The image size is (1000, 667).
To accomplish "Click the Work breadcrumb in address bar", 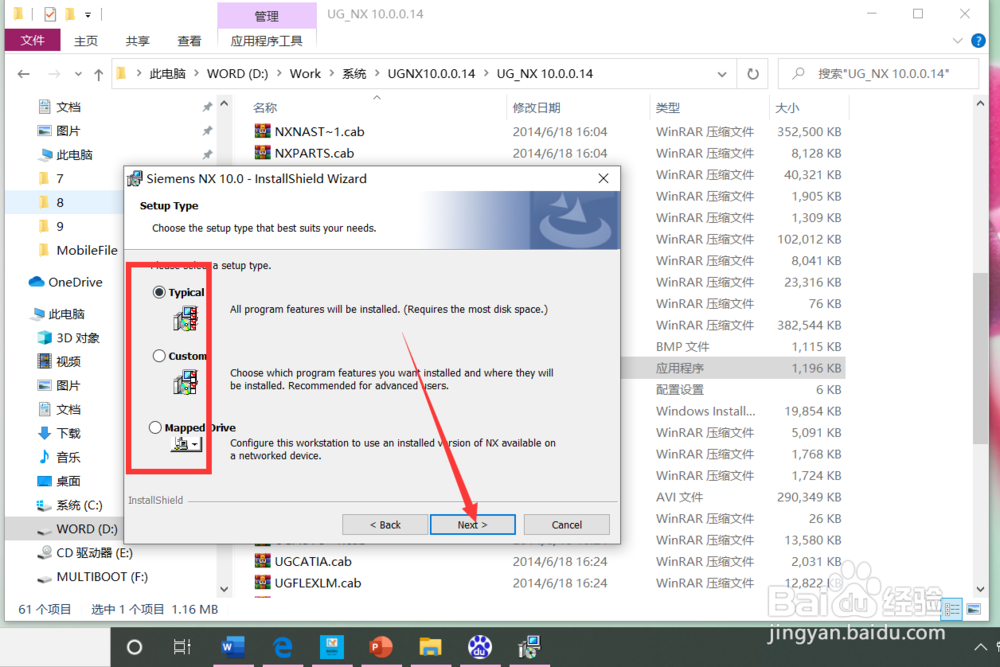I will tap(305, 73).
